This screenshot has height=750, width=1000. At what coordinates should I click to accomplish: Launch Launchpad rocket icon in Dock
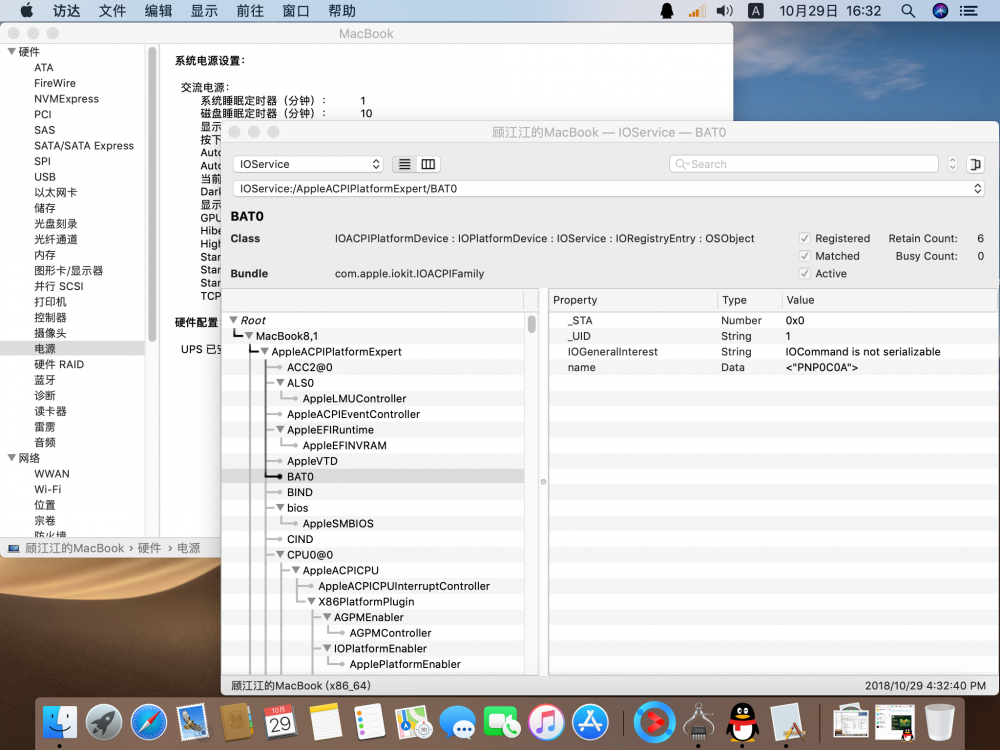click(x=104, y=722)
